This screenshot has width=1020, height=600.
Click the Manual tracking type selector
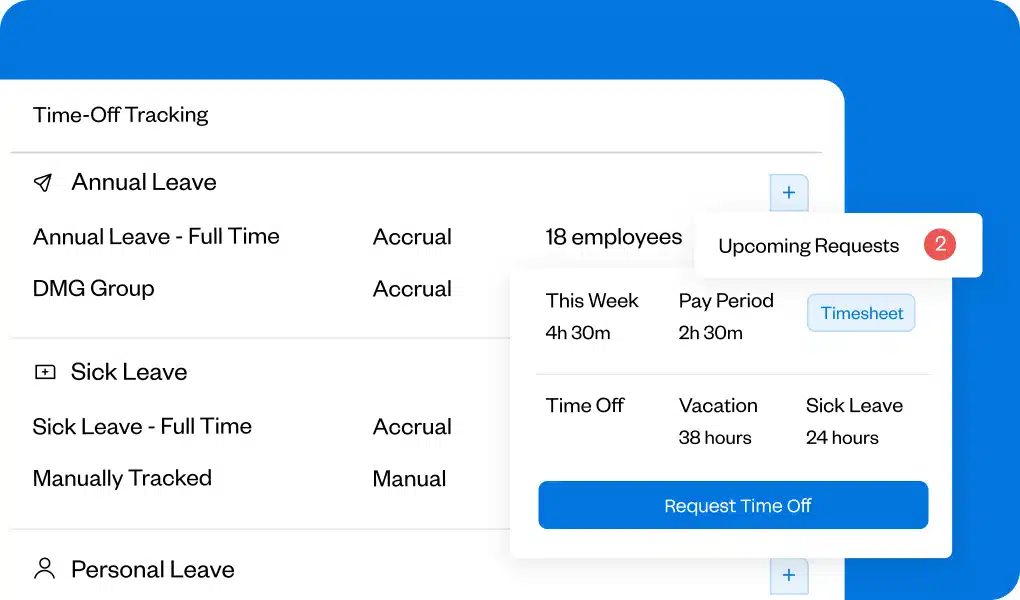coord(409,478)
